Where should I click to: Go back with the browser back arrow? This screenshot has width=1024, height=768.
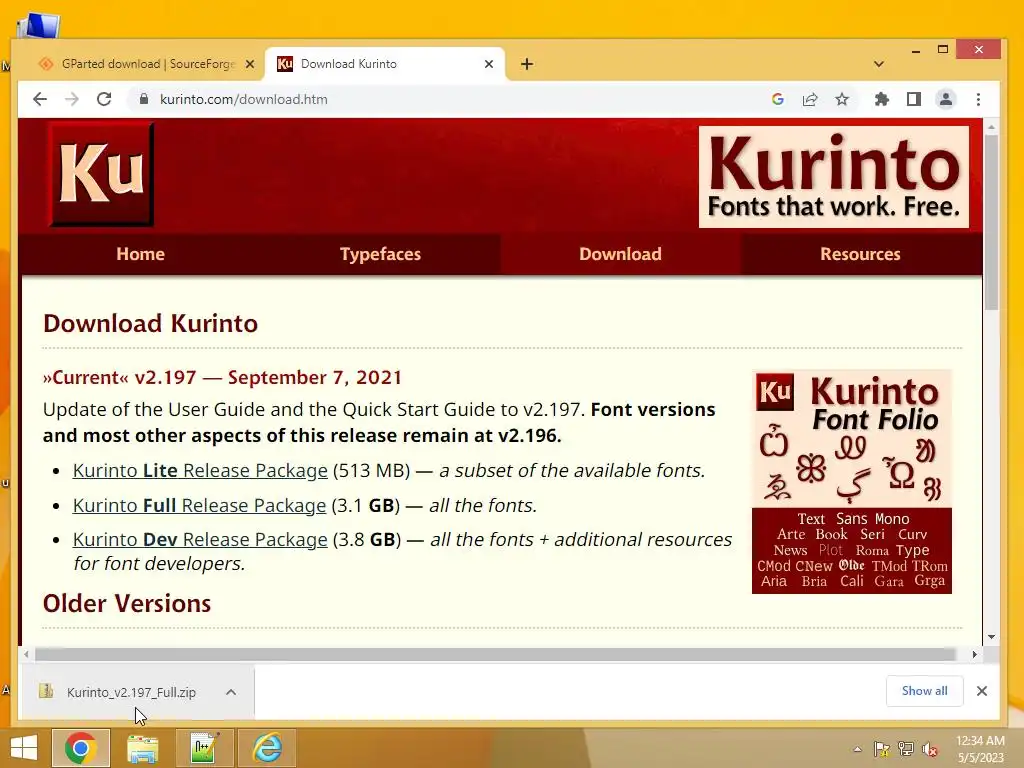pos(40,99)
